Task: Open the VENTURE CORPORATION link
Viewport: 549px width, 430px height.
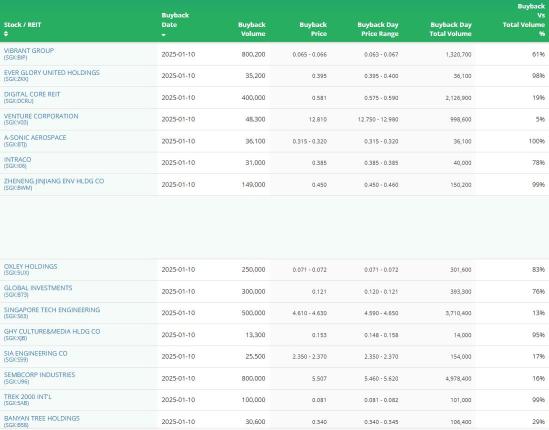Action: 41,116
